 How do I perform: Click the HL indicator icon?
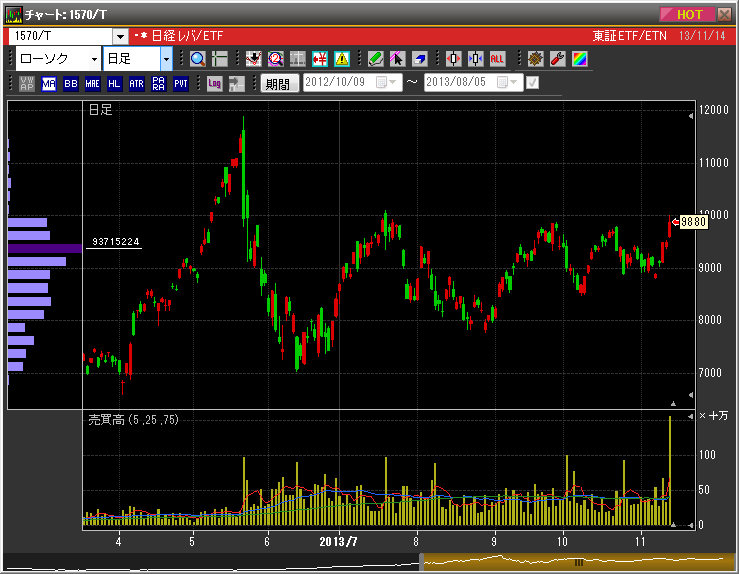[114, 84]
